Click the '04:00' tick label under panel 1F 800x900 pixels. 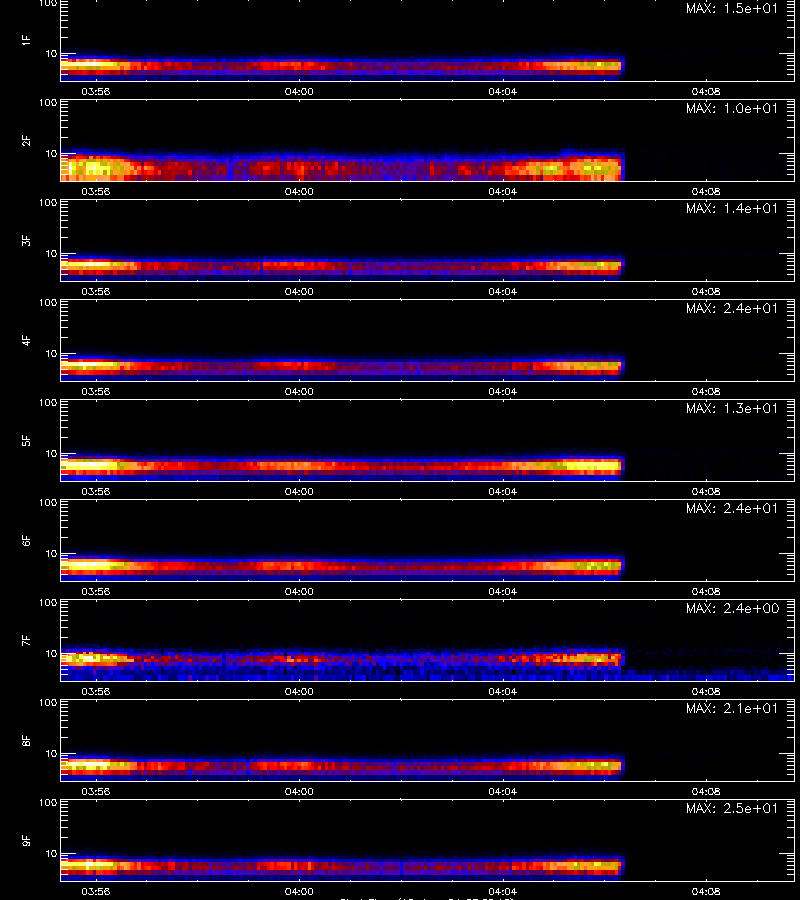(299, 92)
